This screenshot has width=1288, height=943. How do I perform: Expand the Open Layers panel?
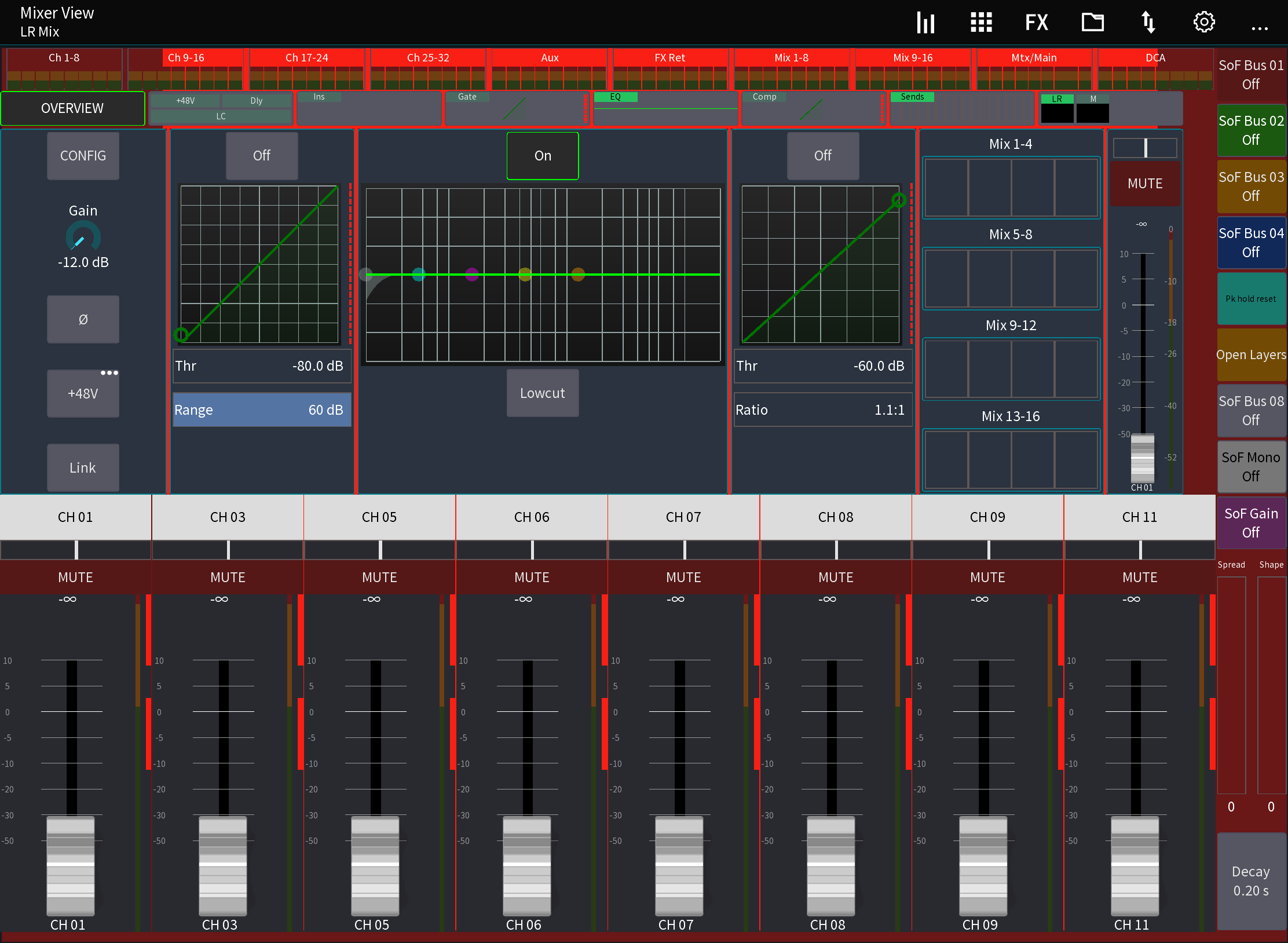click(x=1250, y=354)
